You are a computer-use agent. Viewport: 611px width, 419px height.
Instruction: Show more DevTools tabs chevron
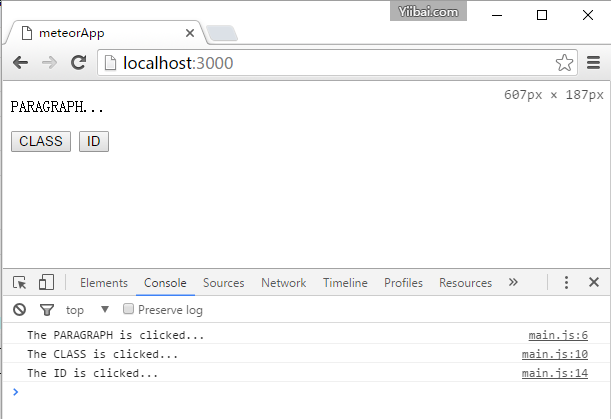tap(513, 283)
